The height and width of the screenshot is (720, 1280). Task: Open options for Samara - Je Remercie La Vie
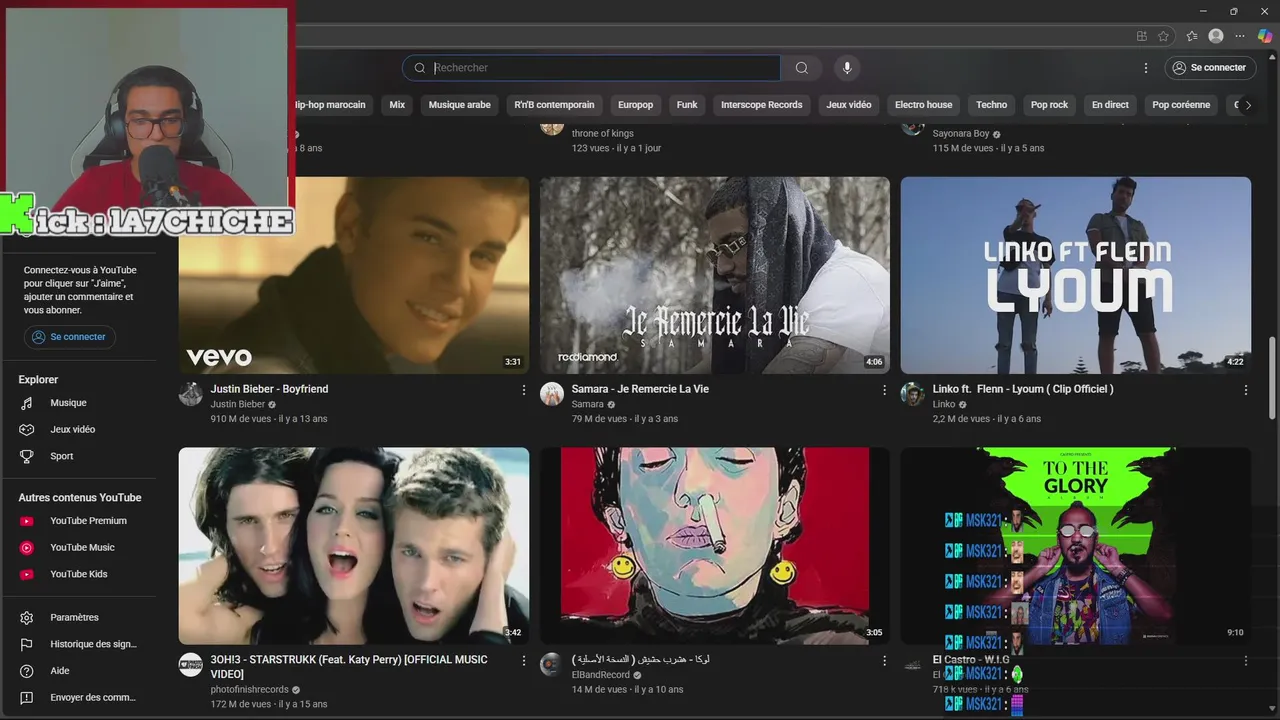tap(884, 390)
